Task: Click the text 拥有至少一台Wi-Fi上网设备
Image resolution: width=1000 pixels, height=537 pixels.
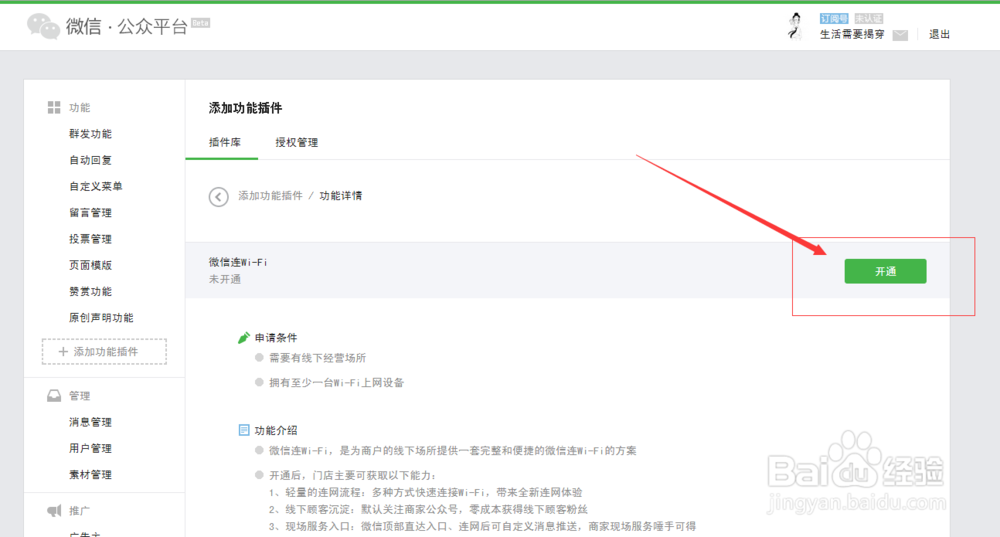Action: 337,383
